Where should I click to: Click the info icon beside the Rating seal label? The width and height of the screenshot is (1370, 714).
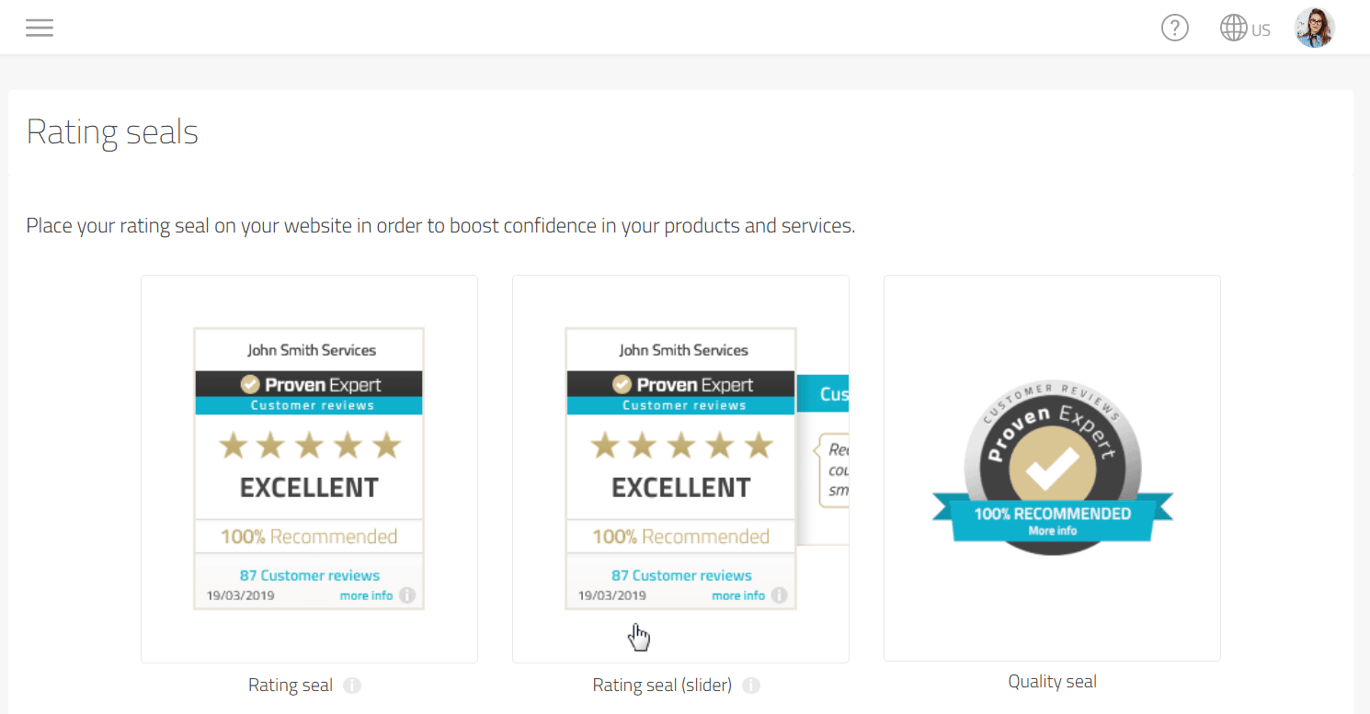coord(351,685)
